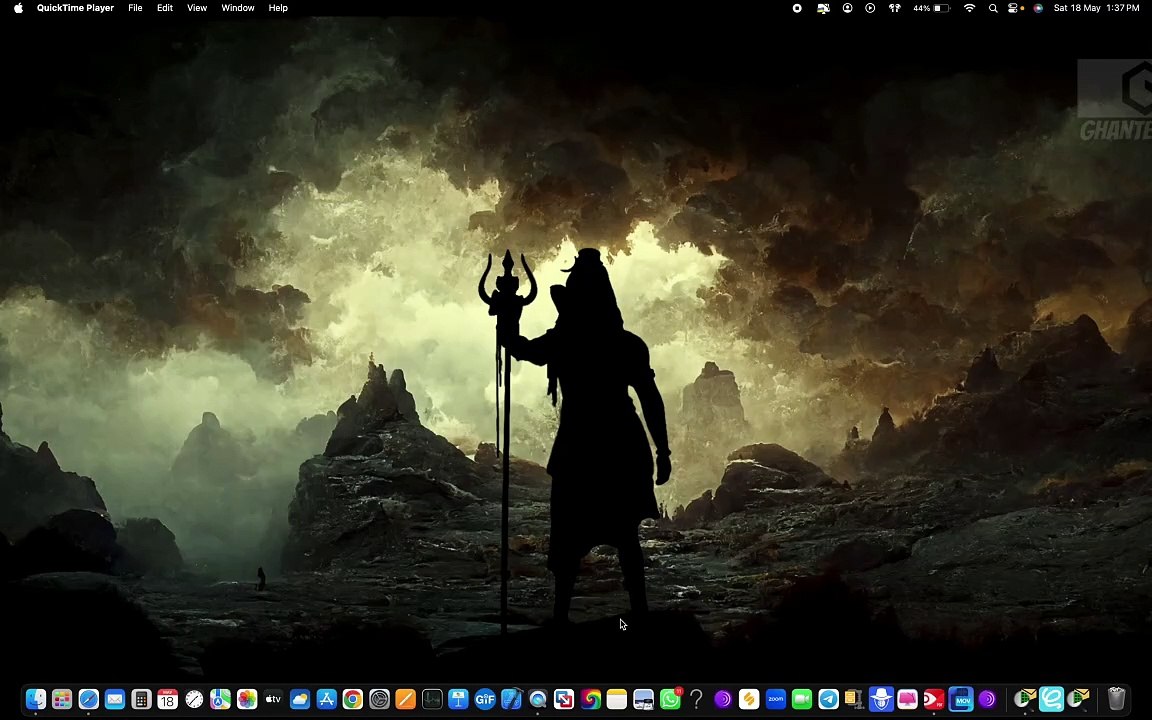Open the AirPods status menu
The image size is (1152, 720).
pyautogui.click(x=894, y=8)
